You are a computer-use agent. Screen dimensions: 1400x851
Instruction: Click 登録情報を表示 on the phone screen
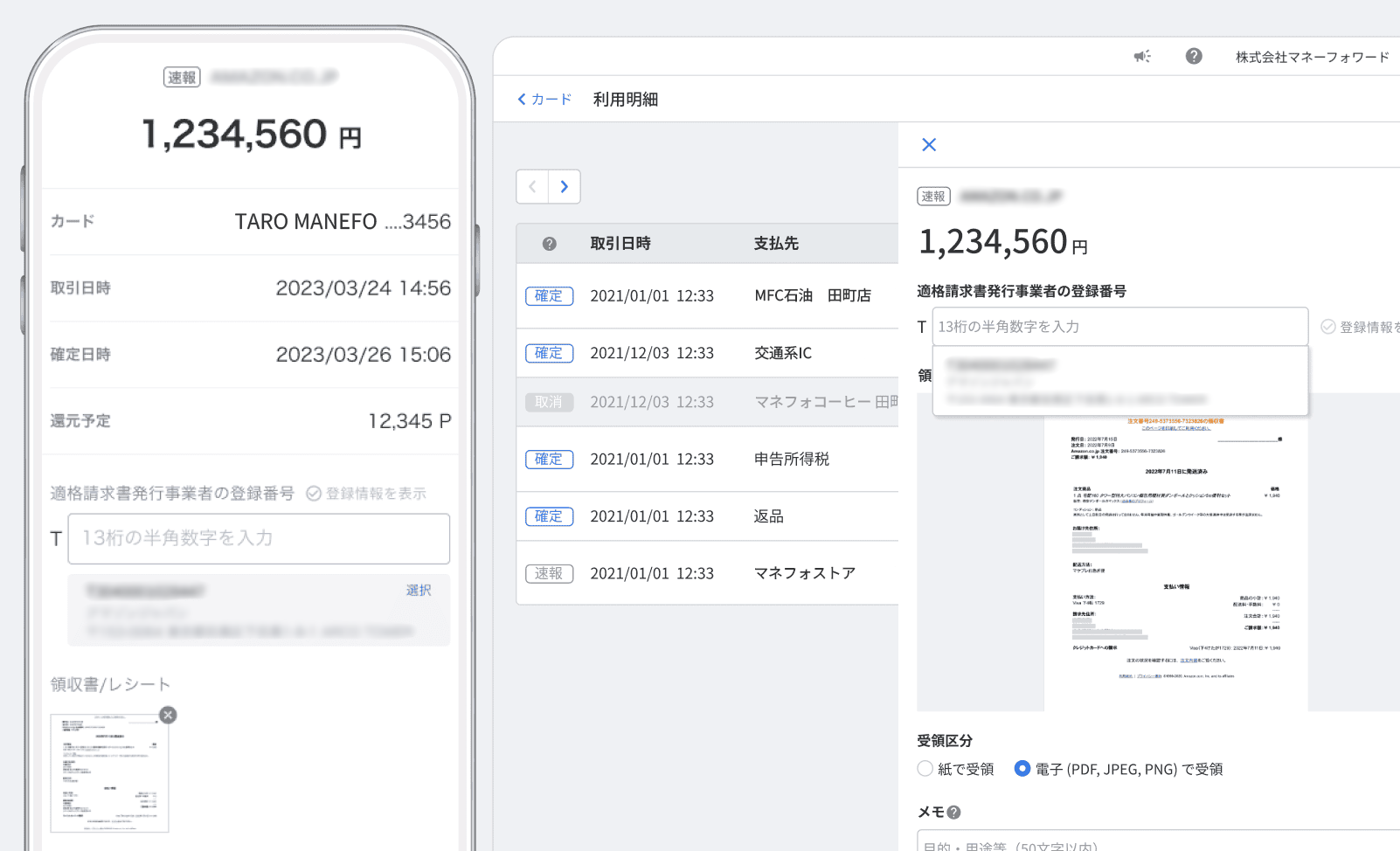(x=367, y=494)
